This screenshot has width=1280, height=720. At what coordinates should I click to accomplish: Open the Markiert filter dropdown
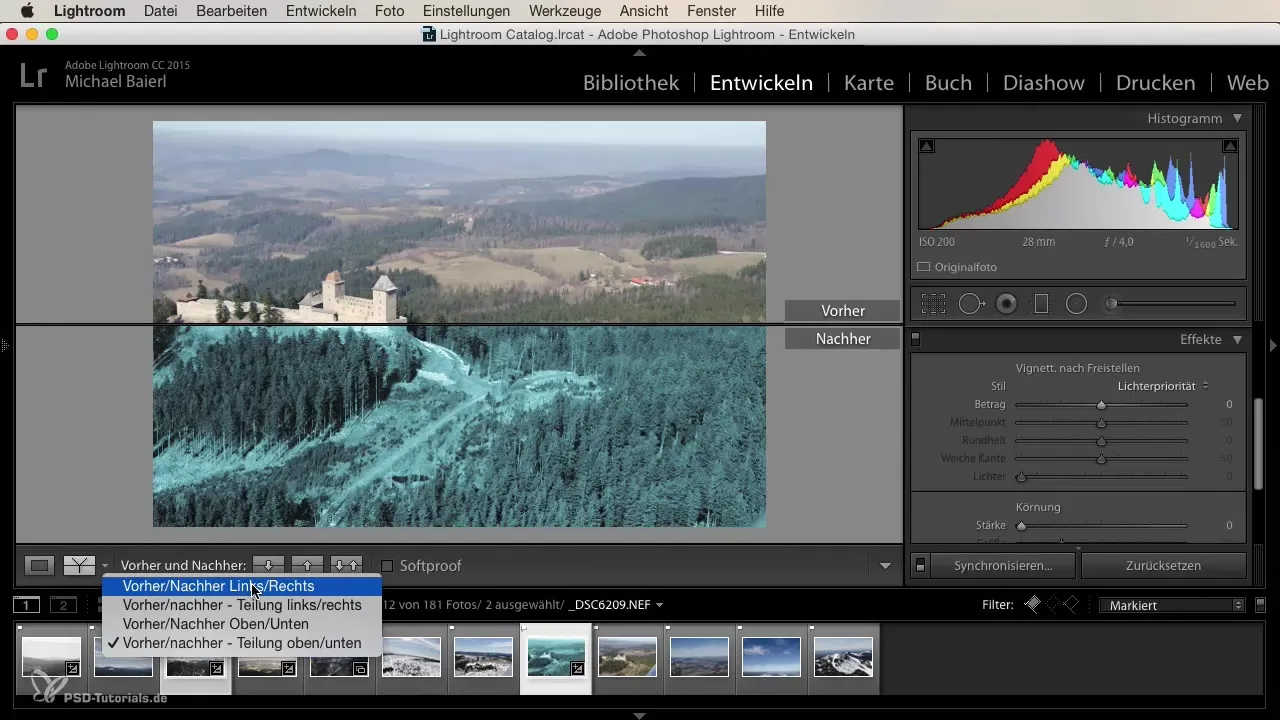coord(1171,605)
